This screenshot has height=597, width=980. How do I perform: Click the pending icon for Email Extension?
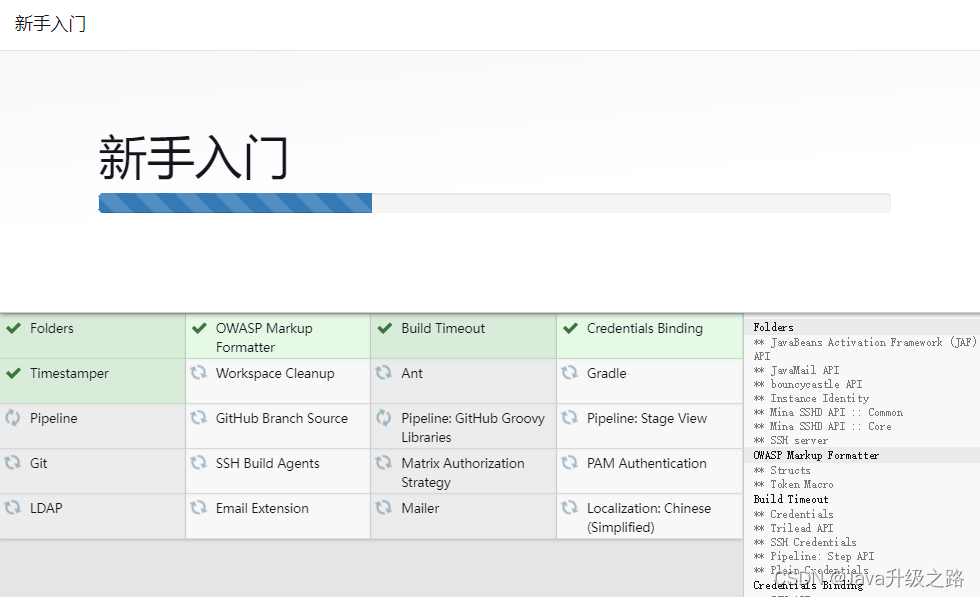click(x=199, y=508)
